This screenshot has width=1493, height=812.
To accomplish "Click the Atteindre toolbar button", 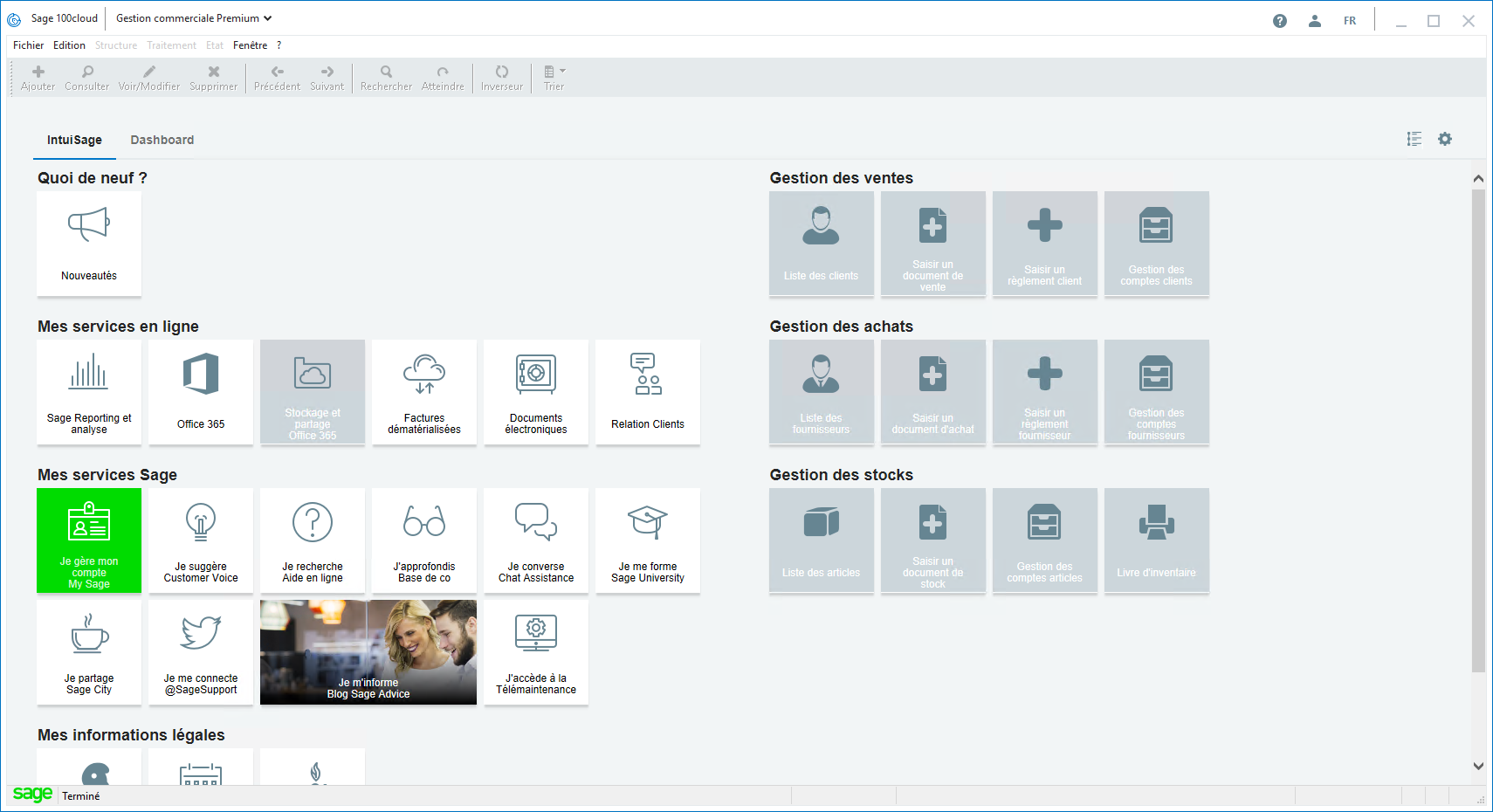I will [443, 78].
